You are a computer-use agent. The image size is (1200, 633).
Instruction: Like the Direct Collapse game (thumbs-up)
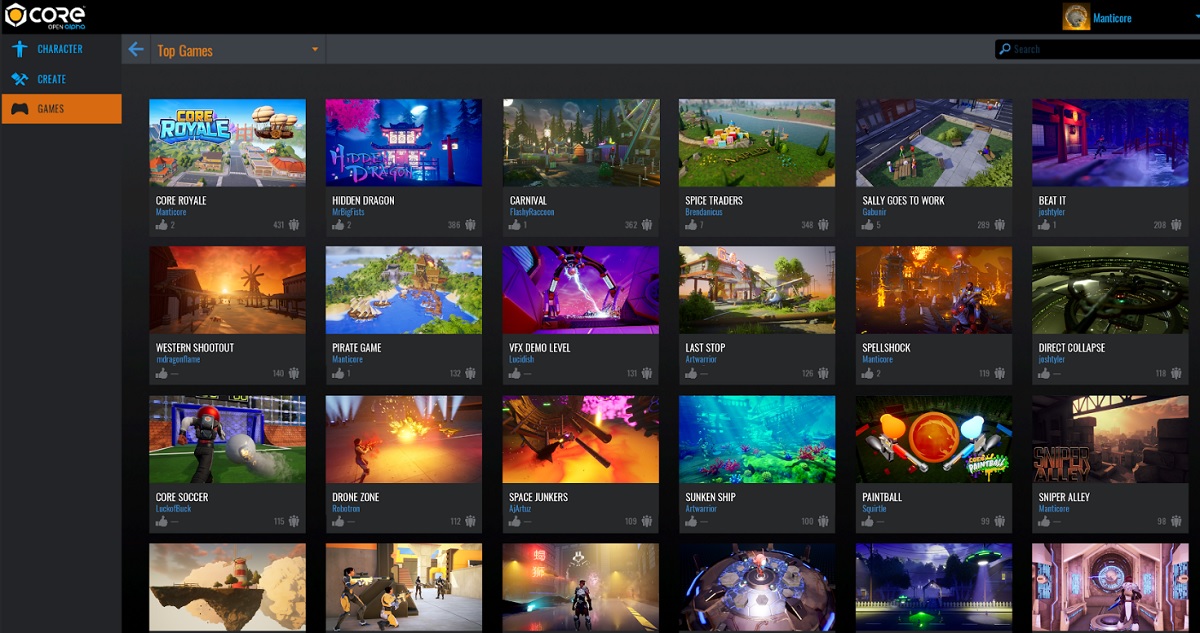click(x=1044, y=373)
